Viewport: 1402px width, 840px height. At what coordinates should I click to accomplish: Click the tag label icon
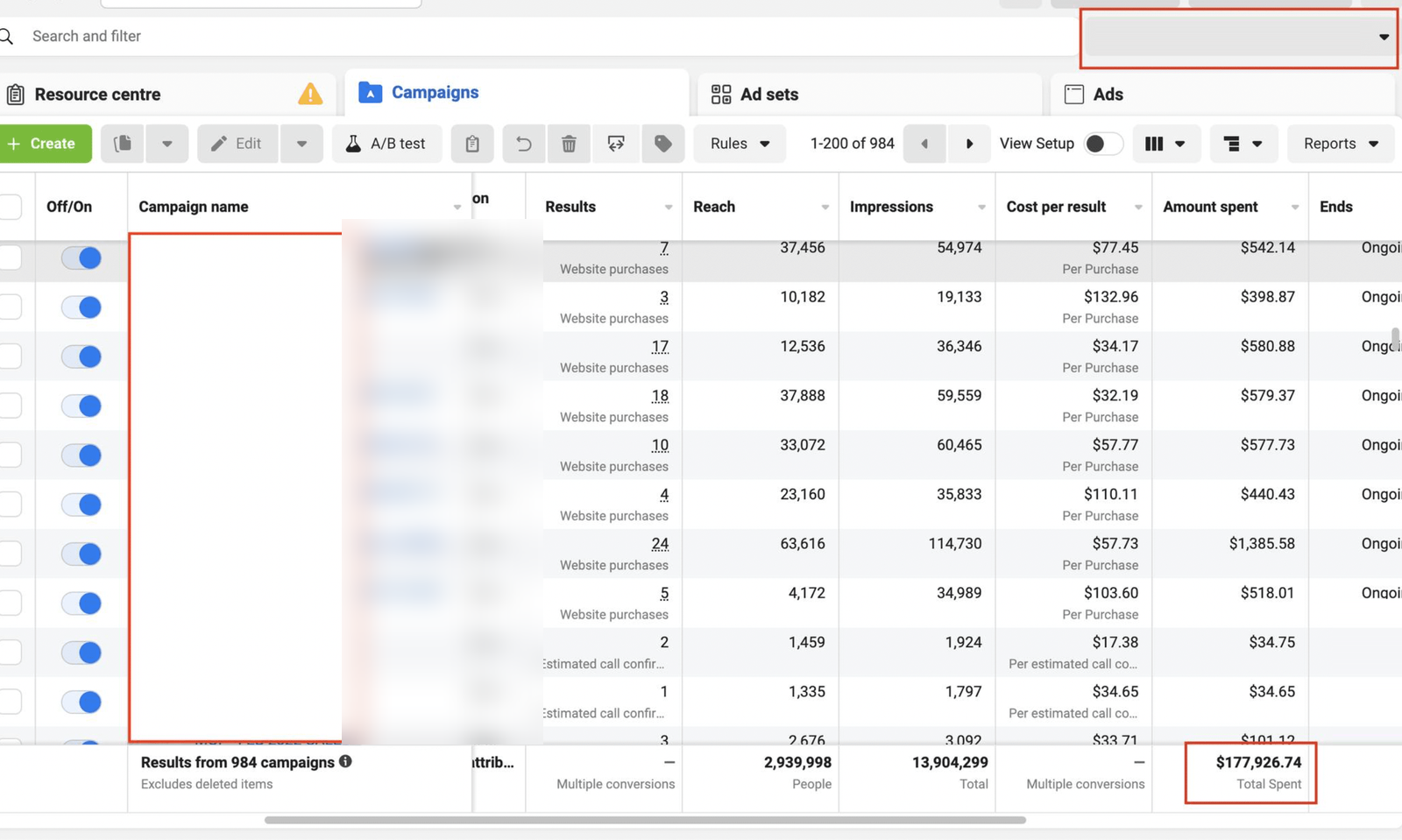[663, 144]
